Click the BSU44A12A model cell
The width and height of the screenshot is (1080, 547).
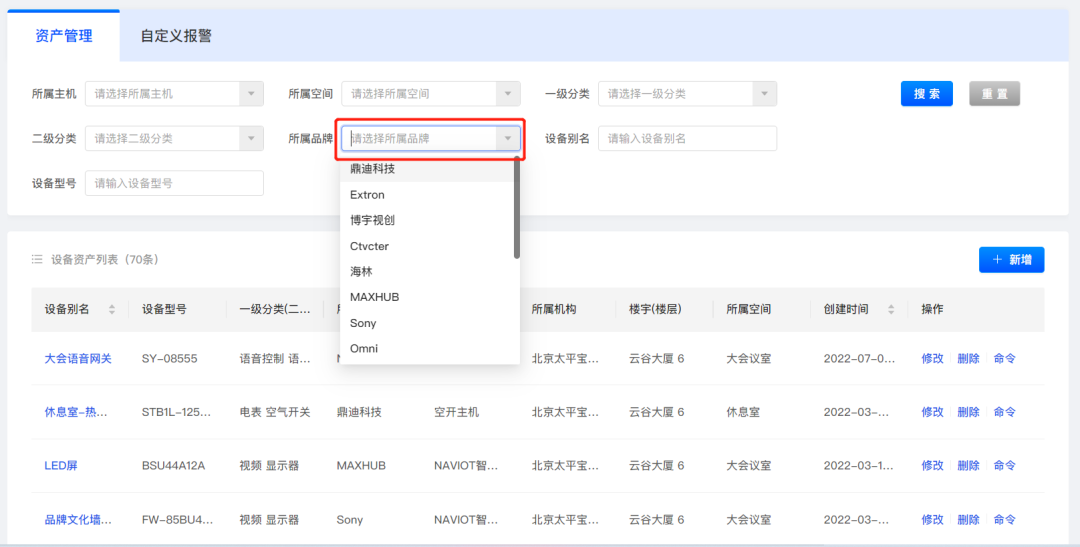pyautogui.click(x=174, y=466)
